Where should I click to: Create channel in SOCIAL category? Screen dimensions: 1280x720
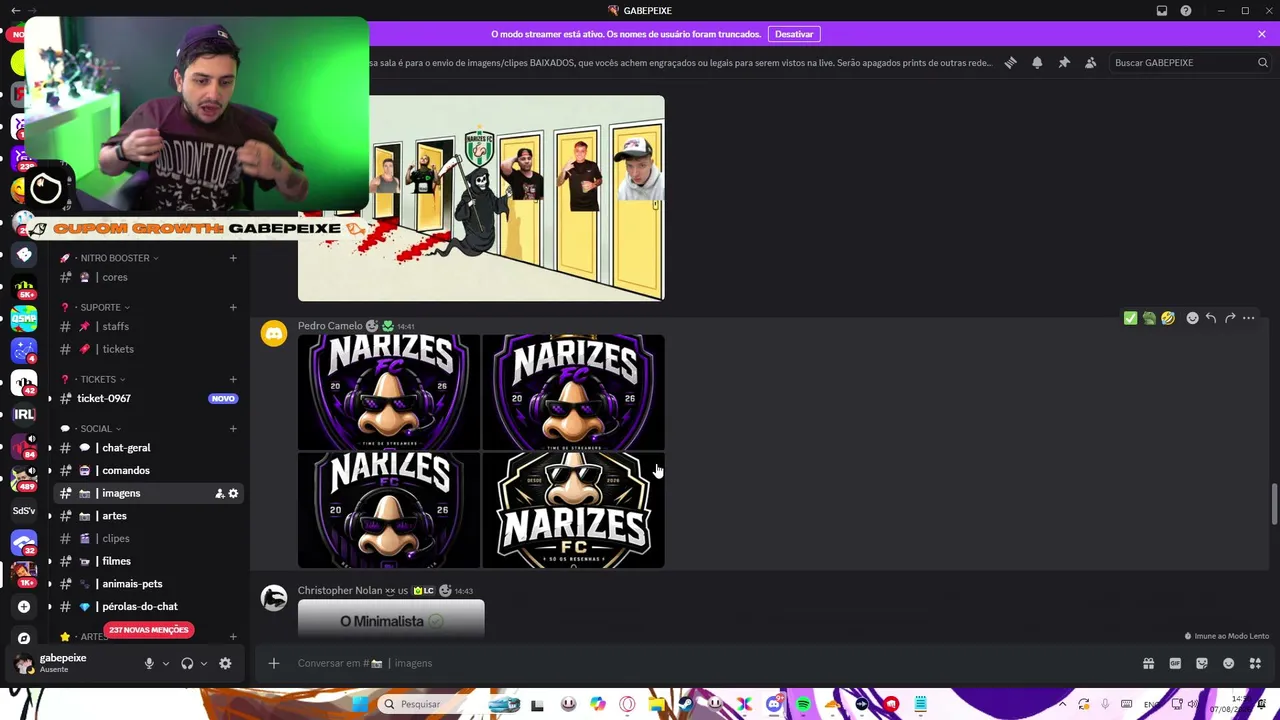coord(233,429)
